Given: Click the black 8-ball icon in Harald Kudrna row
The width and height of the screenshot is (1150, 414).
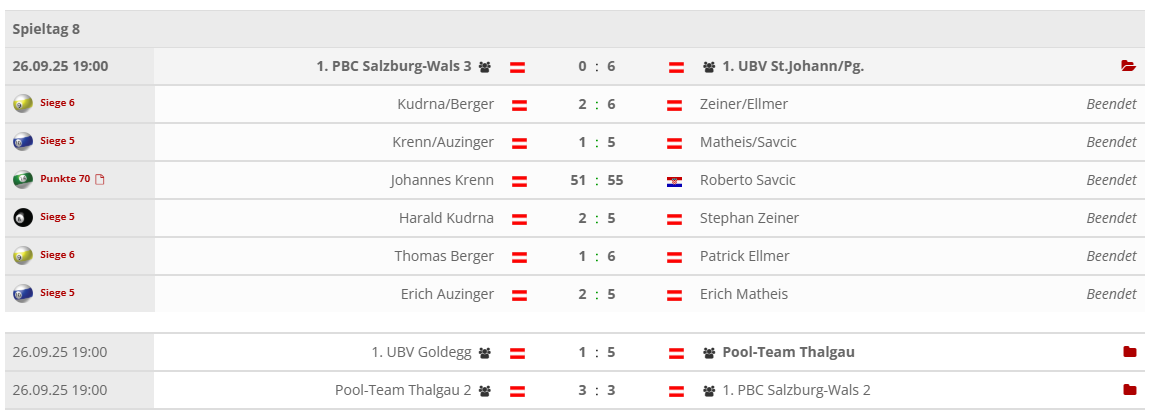Looking at the screenshot, I should [22, 218].
